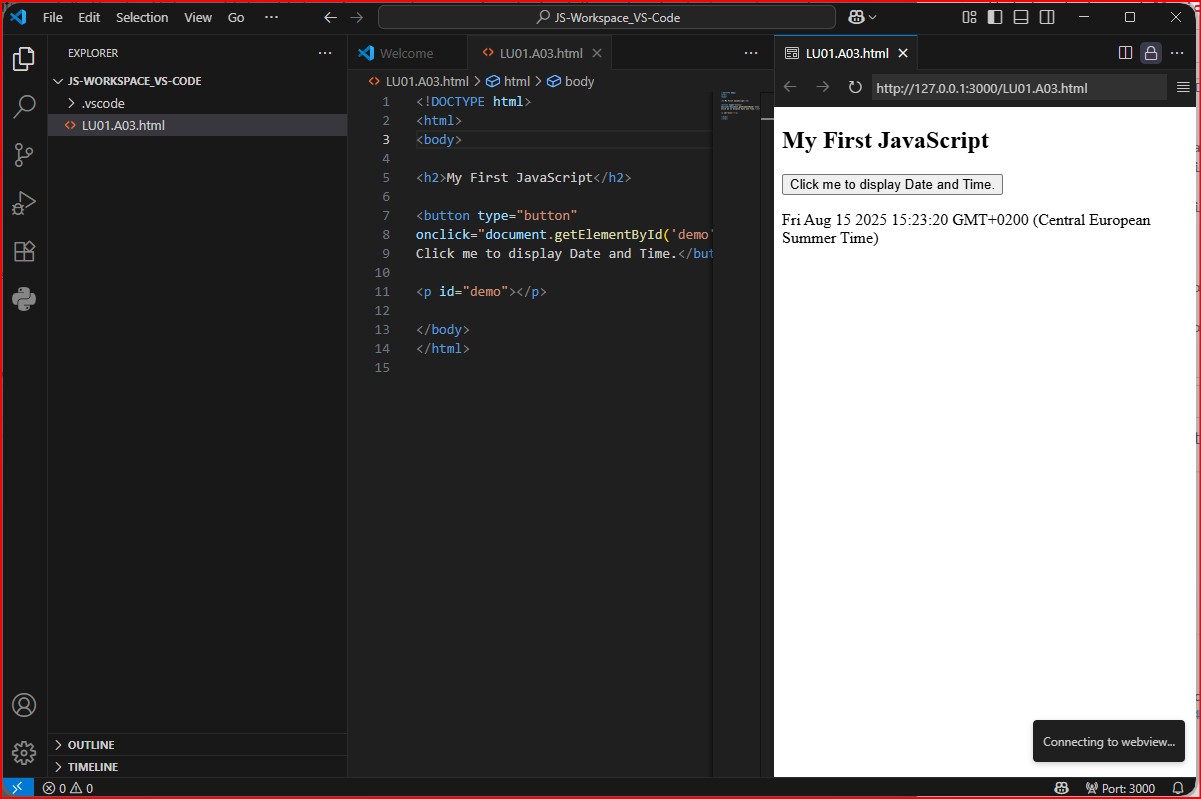Open the Extensions view

tap(24, 251)
